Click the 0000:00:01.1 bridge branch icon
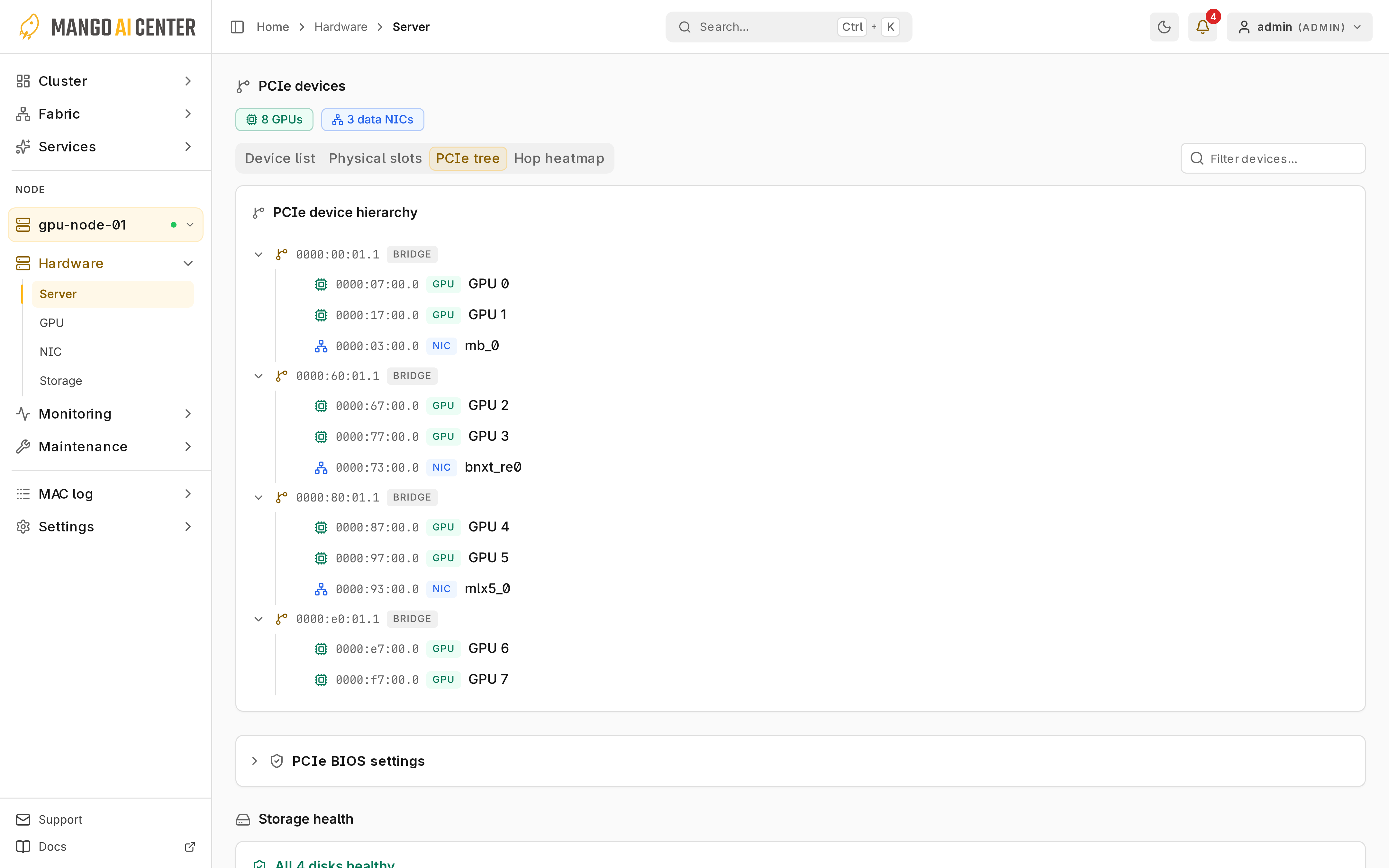 coord(281,254)
